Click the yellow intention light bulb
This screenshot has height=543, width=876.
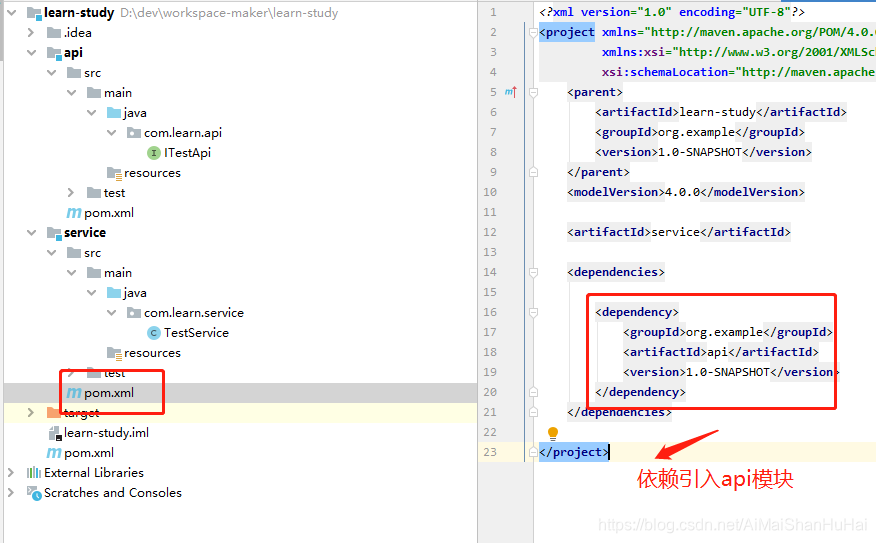click(553, 433)
